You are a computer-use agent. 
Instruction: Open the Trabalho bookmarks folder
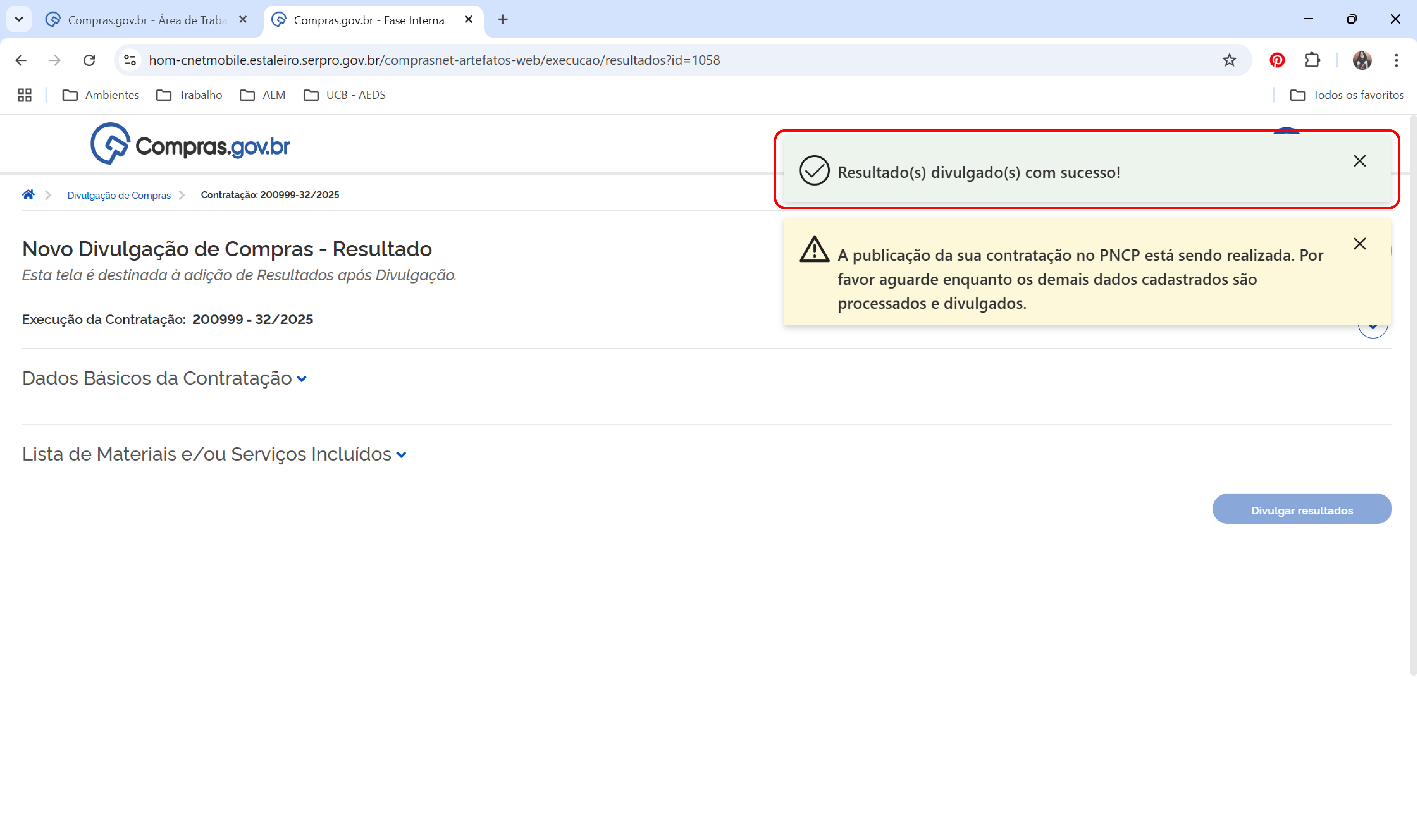click(x=189, y=95)
